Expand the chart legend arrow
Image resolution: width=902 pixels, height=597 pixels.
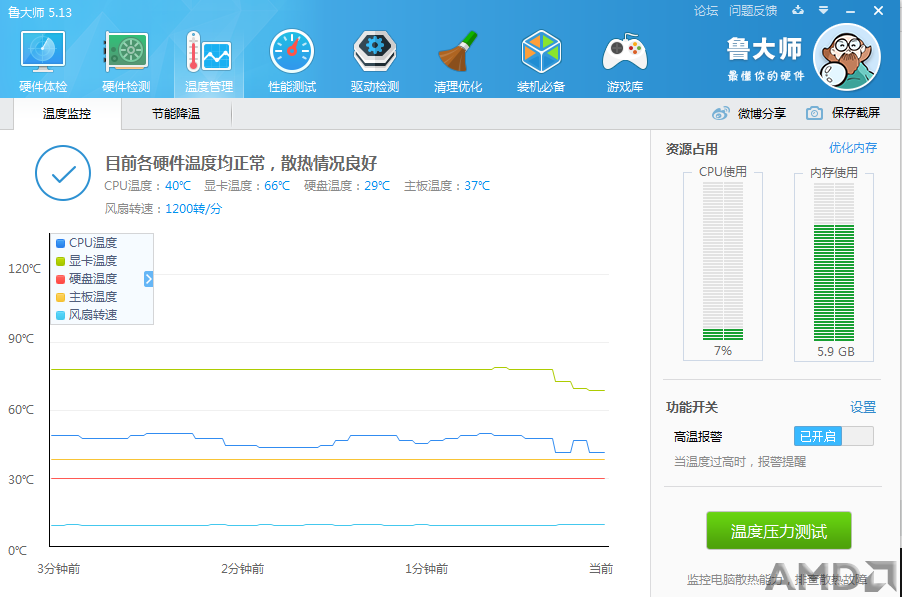pos(148,279)
